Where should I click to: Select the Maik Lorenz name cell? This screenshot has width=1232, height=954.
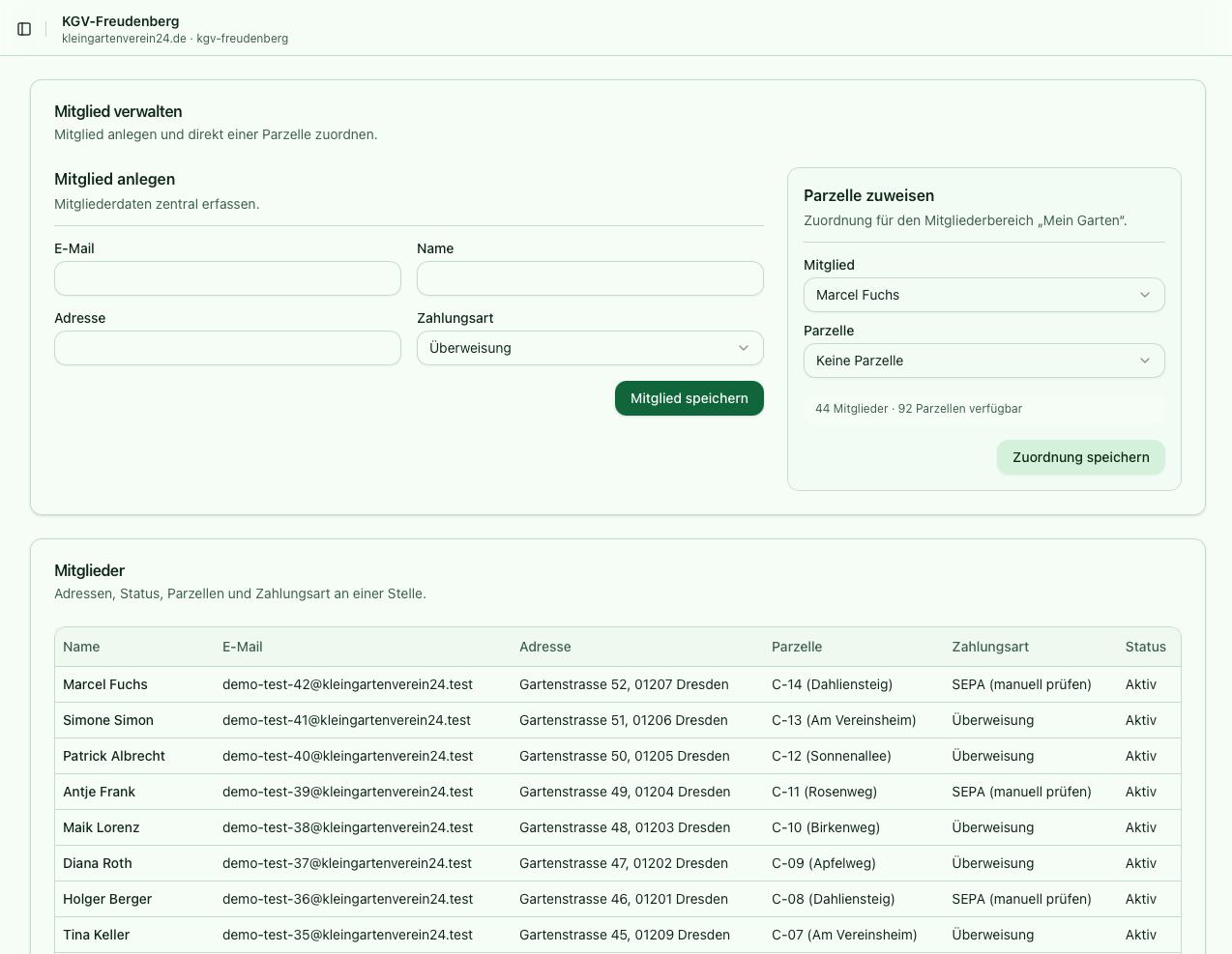pyautogui.click(x=102, y=827)
